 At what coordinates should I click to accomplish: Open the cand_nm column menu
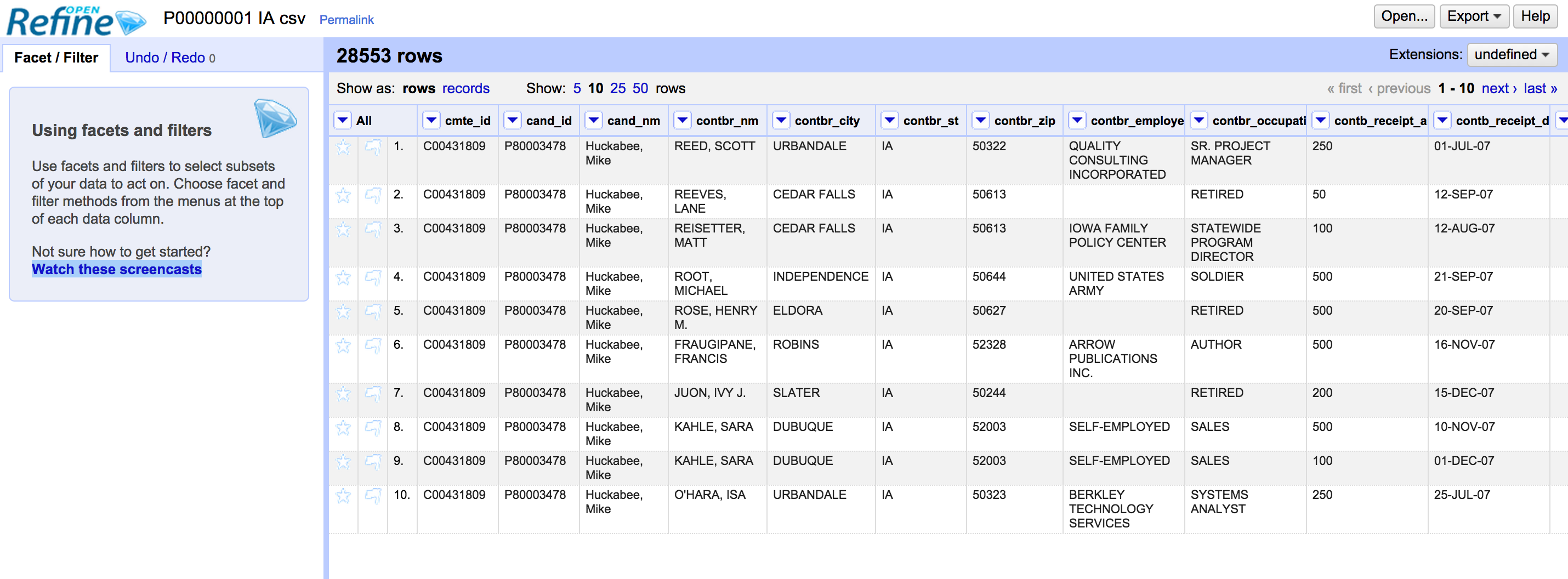click(x=593, y=121)
